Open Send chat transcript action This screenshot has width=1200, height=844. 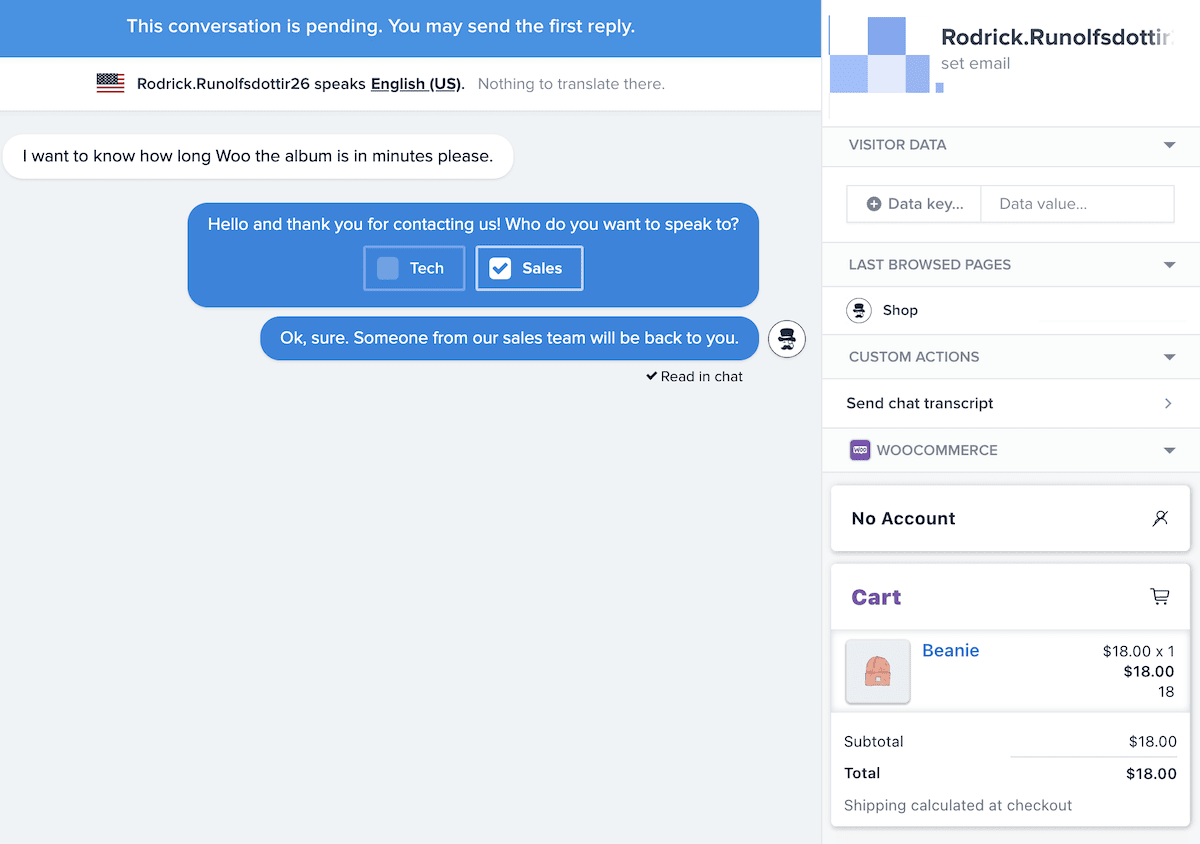[1011, 403]
